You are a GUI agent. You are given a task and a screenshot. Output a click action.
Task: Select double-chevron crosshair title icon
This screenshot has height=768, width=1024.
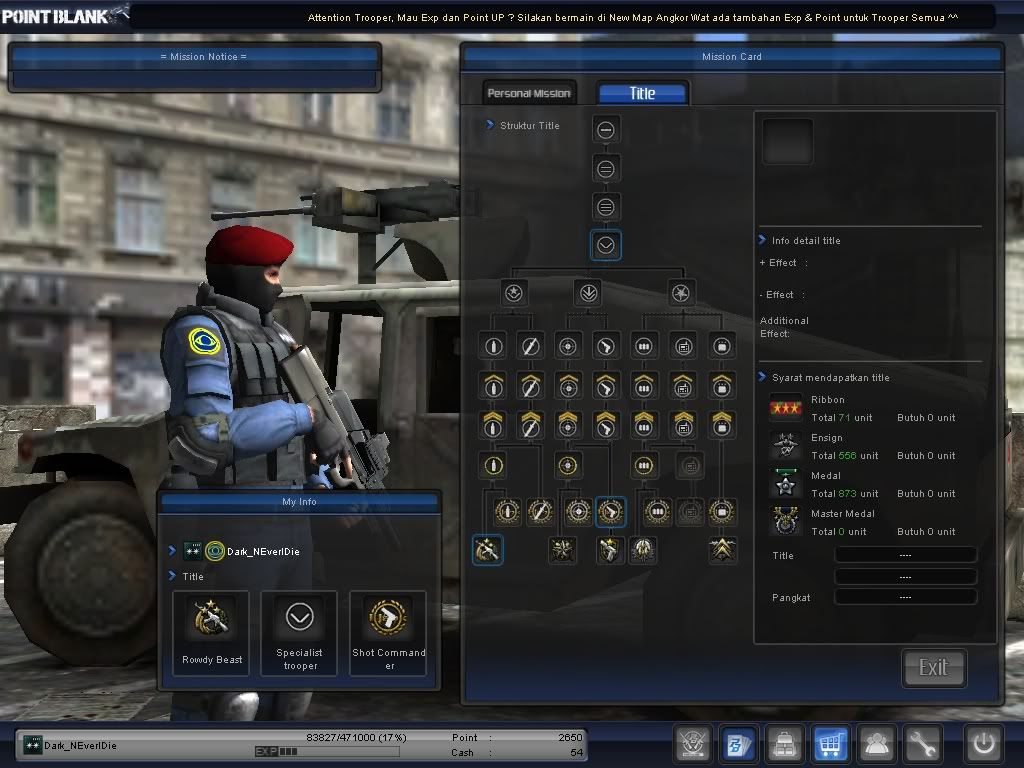pyautogui.click(x=568, y=425)
